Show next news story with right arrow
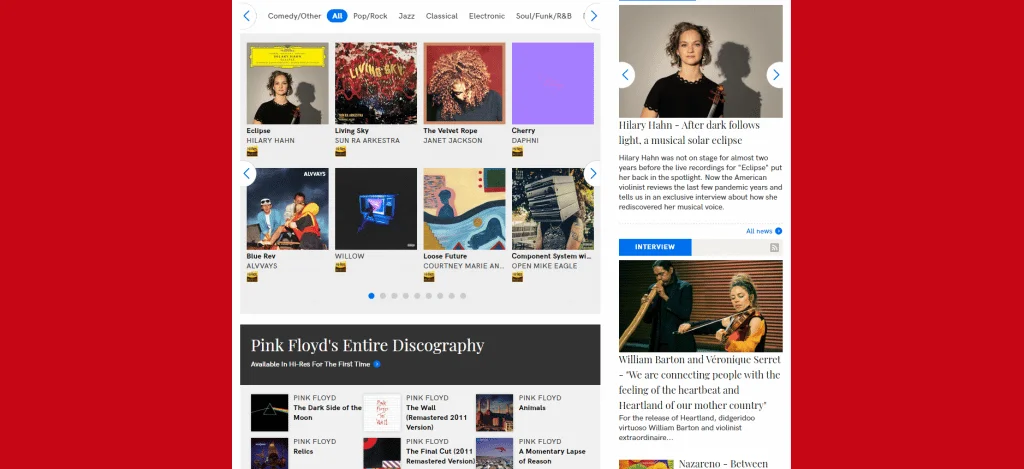 click(775, 75)
